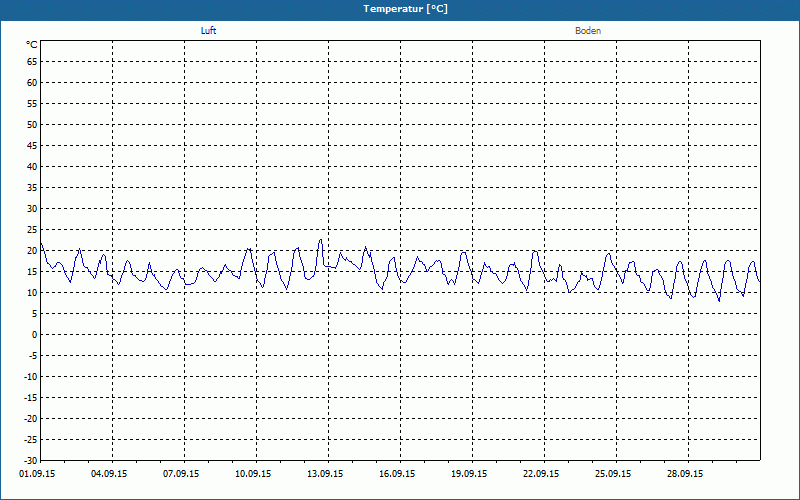Click the 60 y-axis value
Image resolution: width=800 pixels, height=500 pixels.
pos(32,83)
